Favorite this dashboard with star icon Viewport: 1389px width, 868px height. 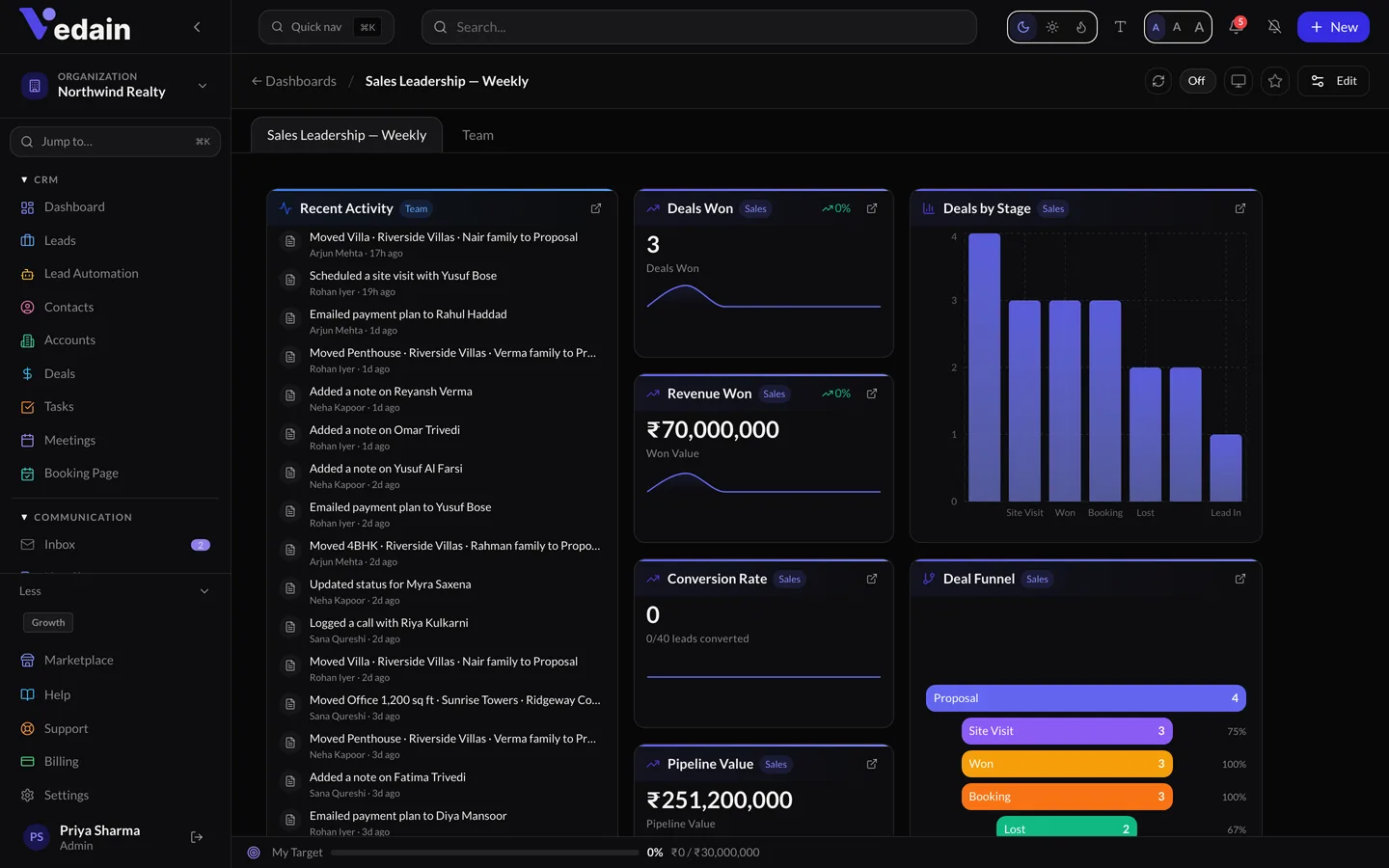pyautogui.click(x=1275, y=81)
